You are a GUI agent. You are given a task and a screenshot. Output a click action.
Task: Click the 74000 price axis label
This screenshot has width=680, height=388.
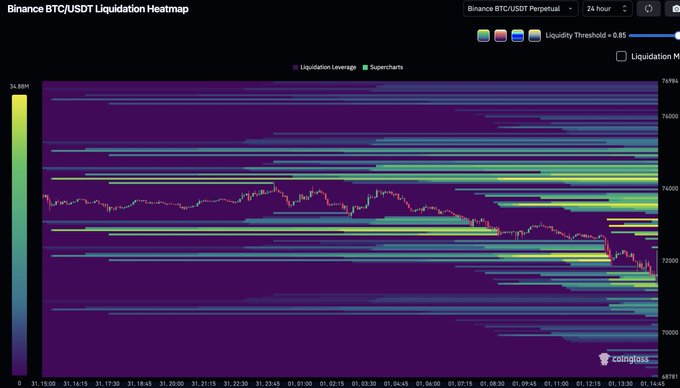point(670,189)
